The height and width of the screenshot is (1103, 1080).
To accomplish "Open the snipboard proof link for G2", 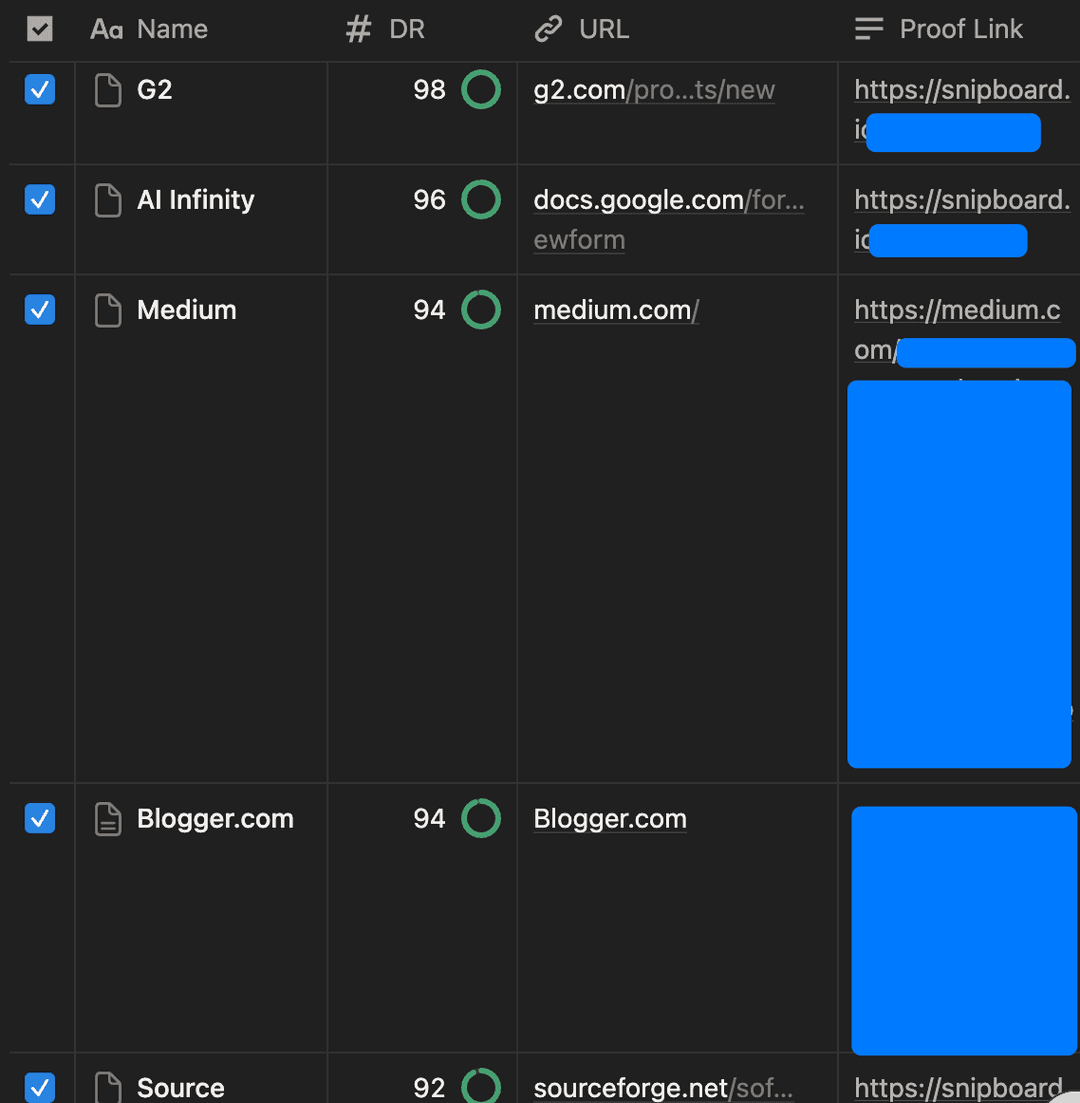I will pyautogui.click(x=962, y=90).
